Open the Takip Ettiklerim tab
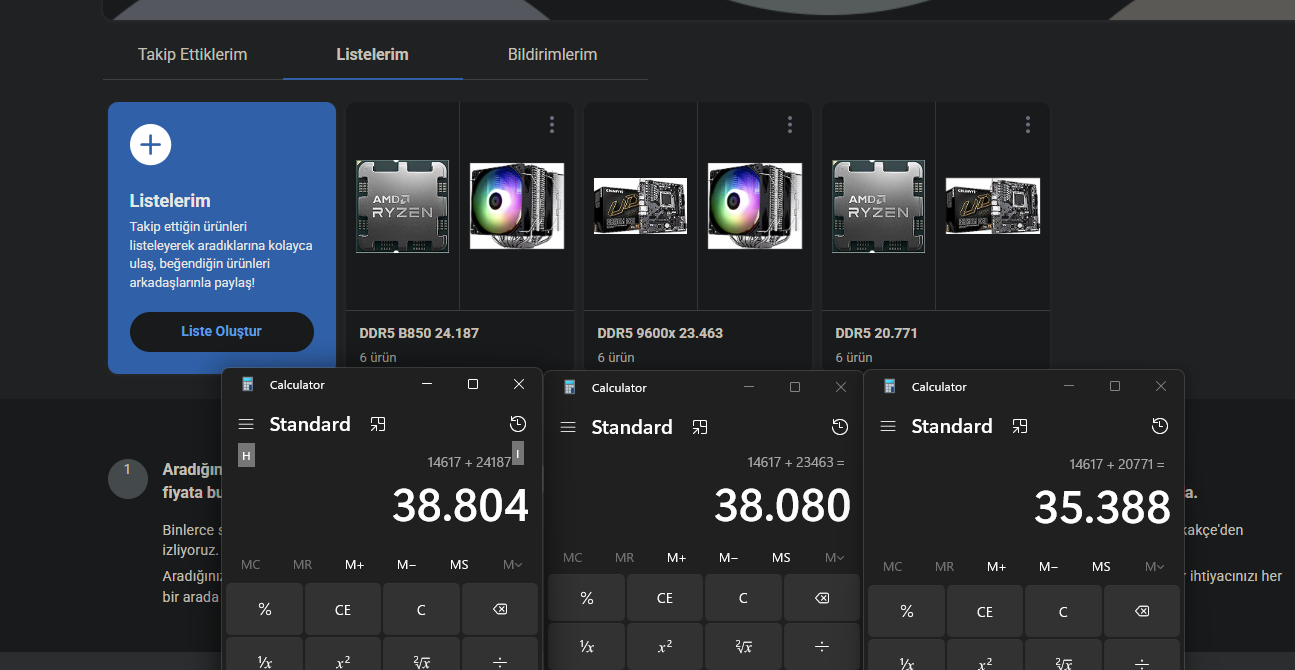Image resolution: width=1295 pixels, height=670 pixels. (x=192, y=54)
